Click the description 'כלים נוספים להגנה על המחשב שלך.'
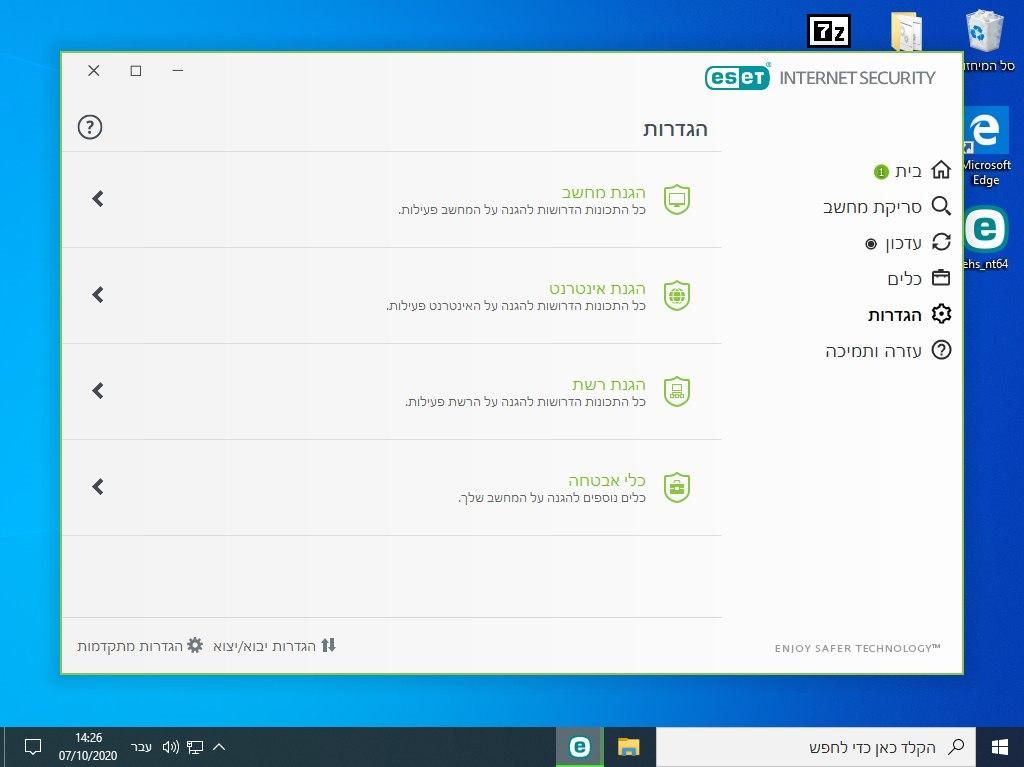 click(x=552, y=498)
